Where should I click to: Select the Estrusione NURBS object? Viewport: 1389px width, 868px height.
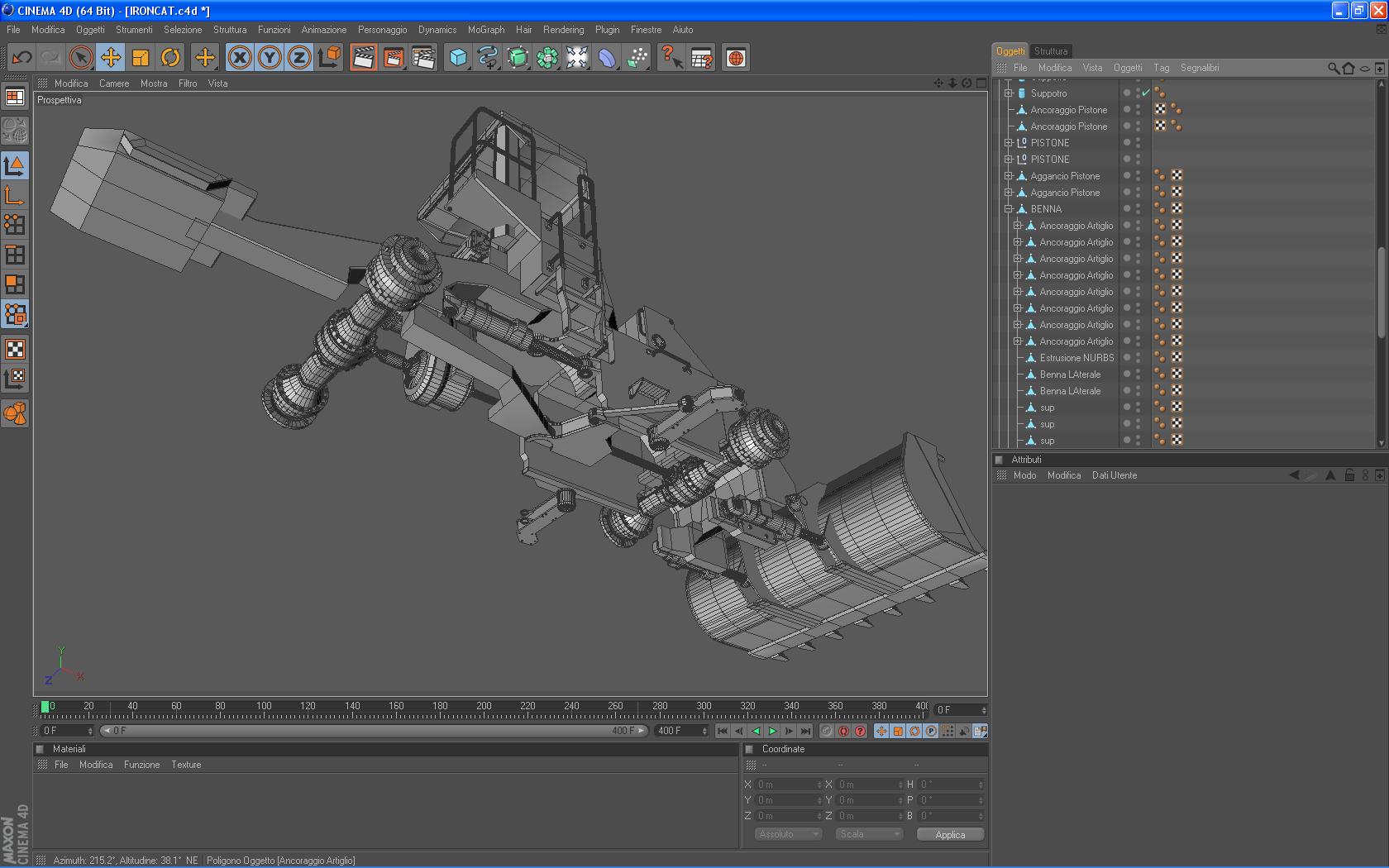pyautogui.click(x=1076, y=358)
